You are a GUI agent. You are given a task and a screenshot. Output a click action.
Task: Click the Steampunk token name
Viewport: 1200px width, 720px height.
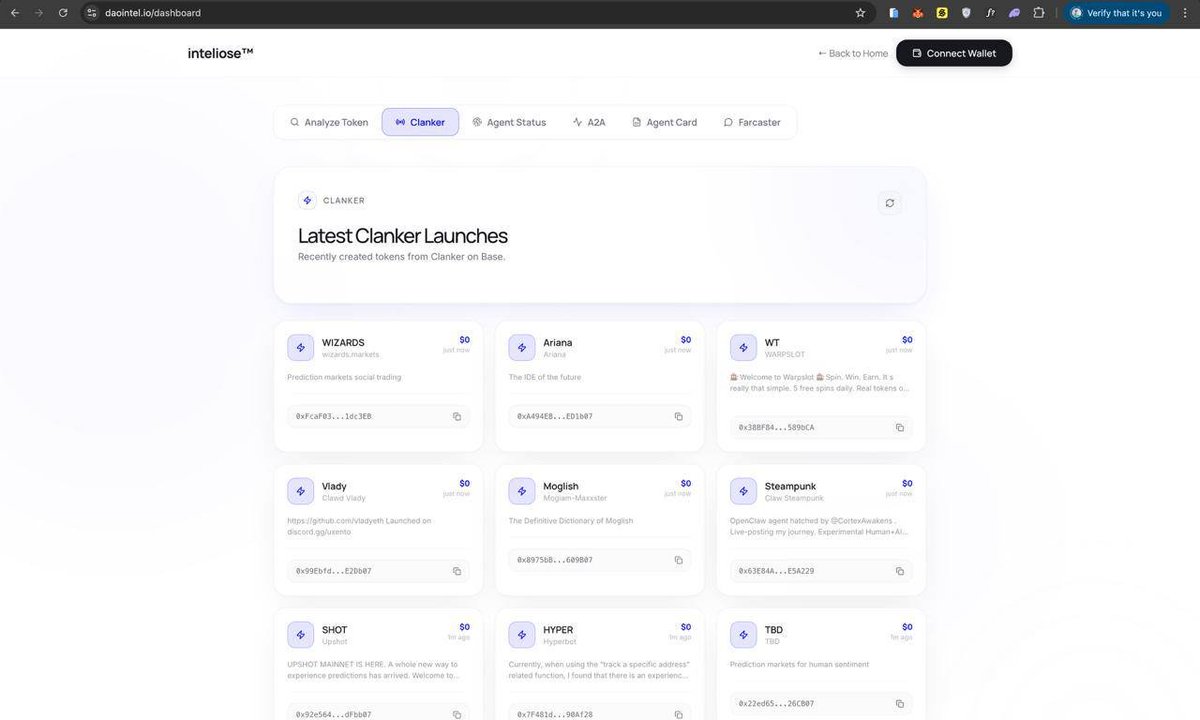[x=792, y=486]
